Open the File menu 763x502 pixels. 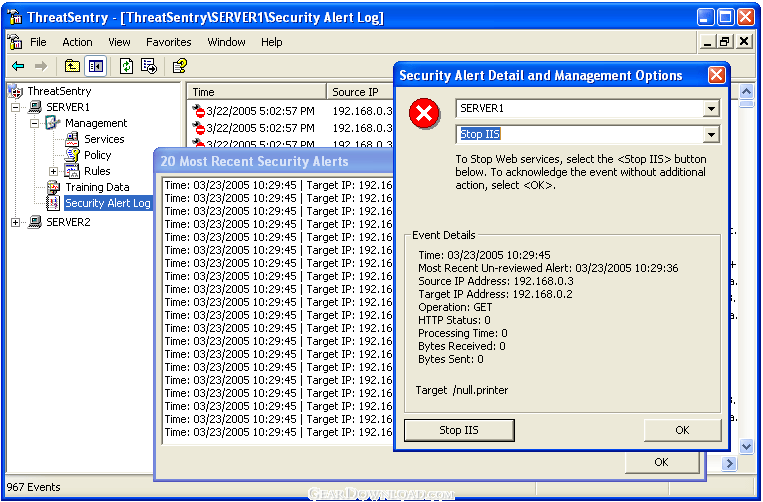38,42
